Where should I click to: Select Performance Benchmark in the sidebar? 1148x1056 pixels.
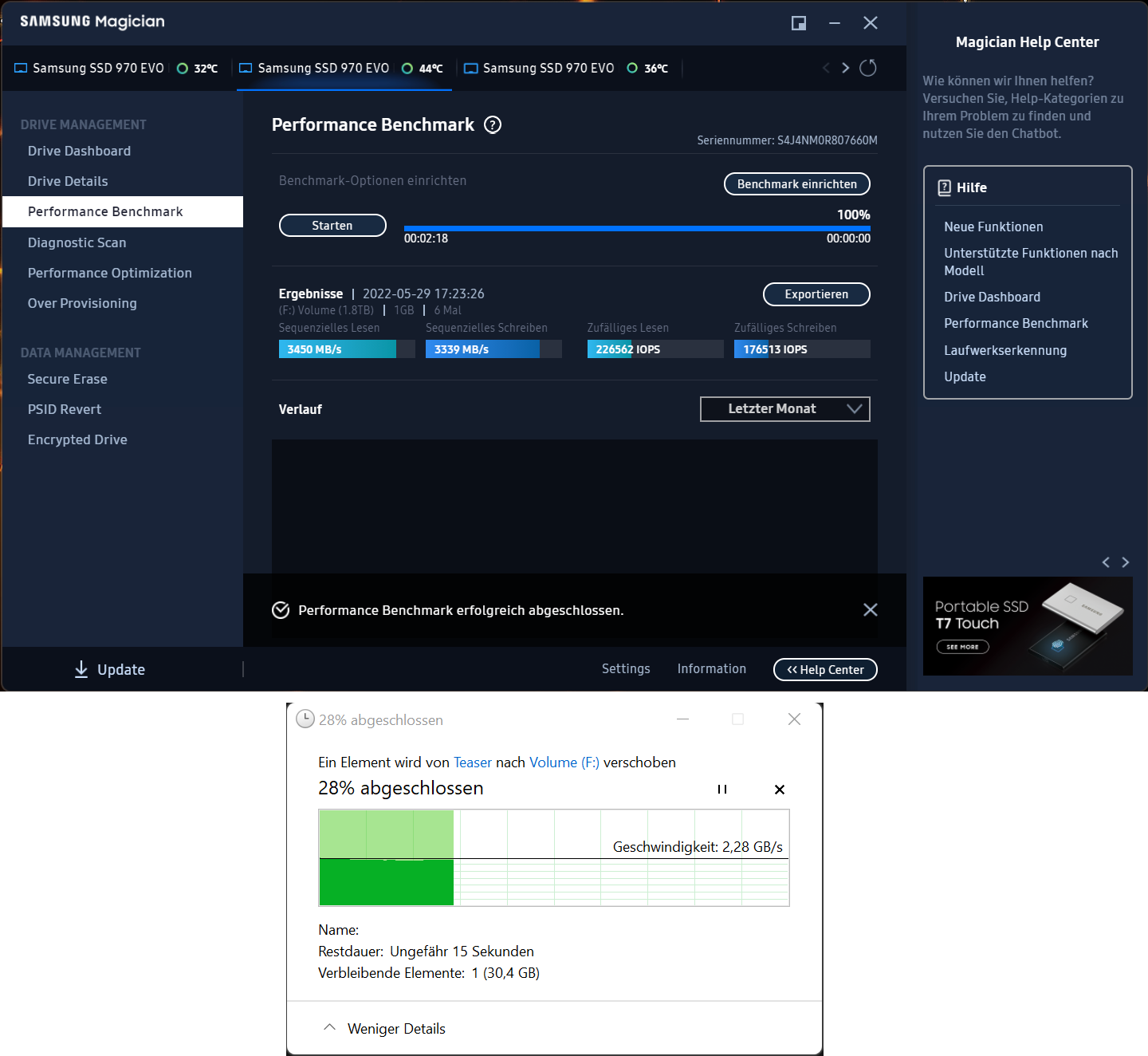[123, 211]
